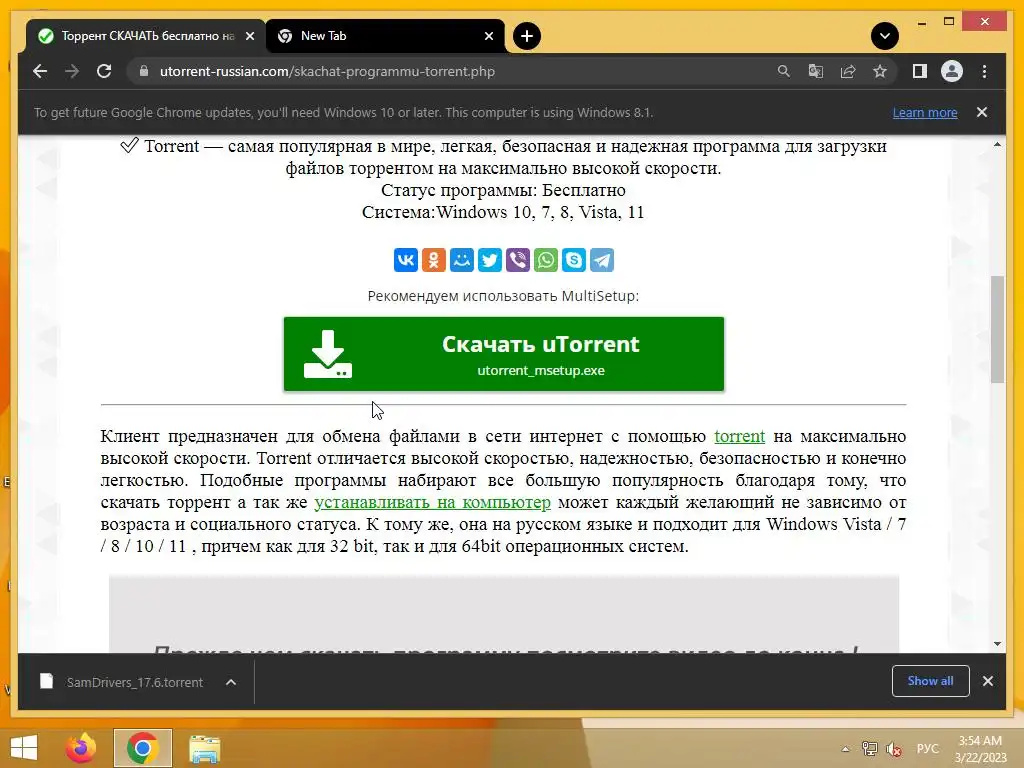This screenshot has width=1024, height=768.
Task: Open the Windows Start button
Action: point(24,748)
